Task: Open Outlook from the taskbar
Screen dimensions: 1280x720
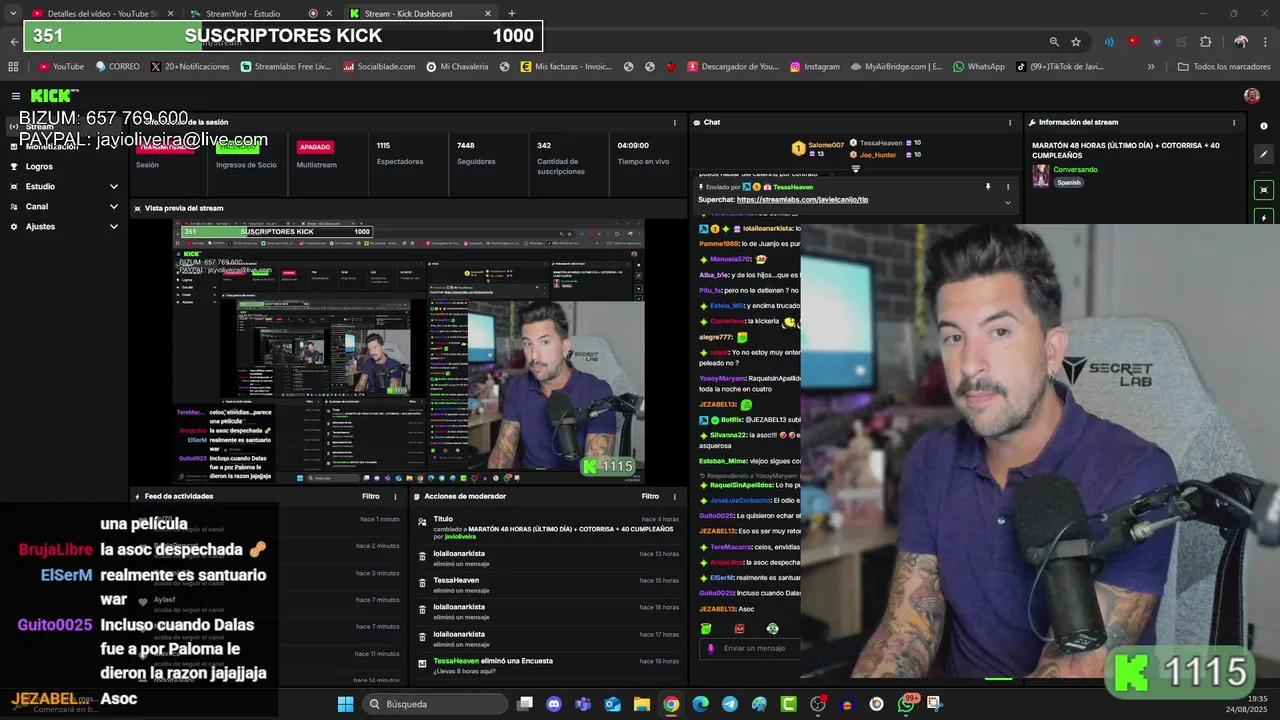Action: (x=612, y=704)
